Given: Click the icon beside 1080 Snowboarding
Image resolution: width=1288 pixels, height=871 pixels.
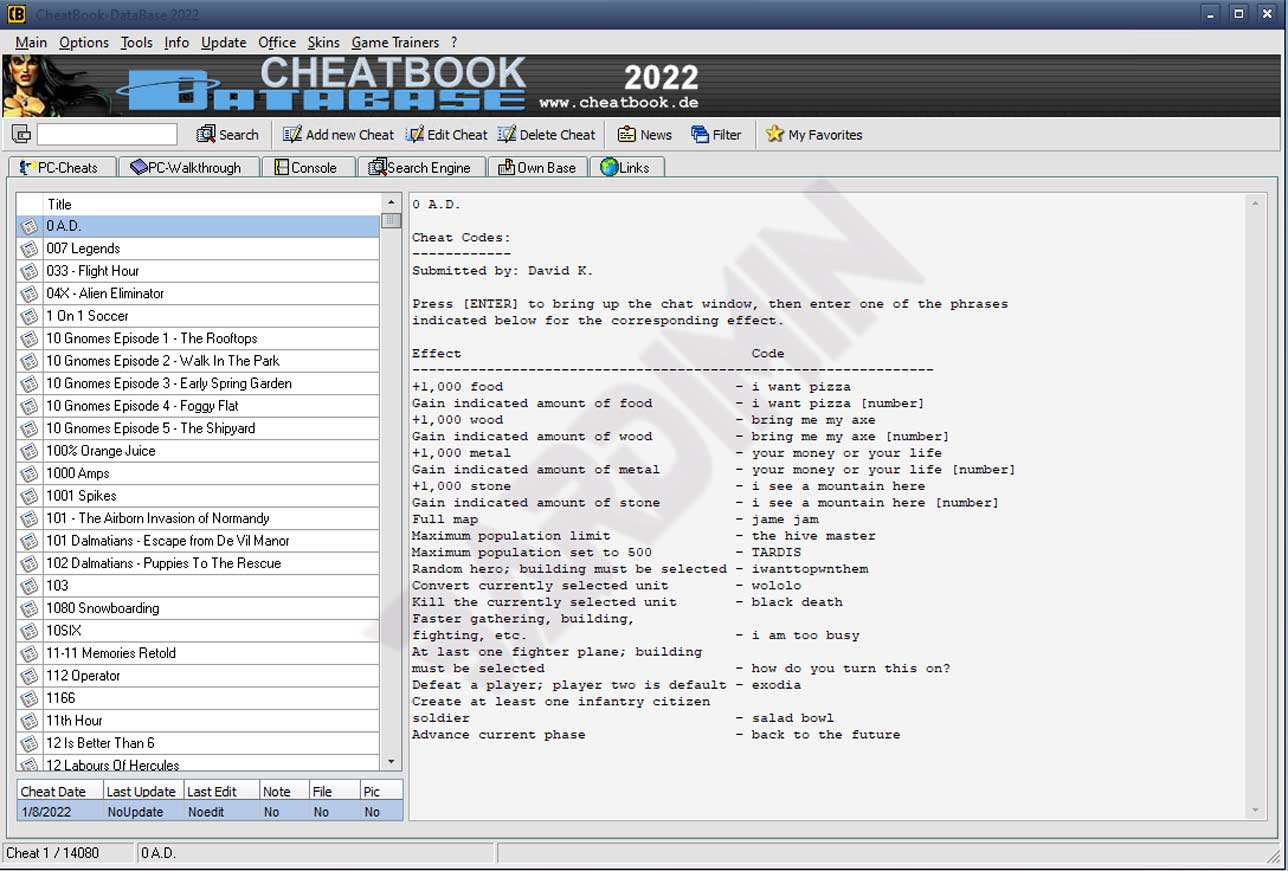Looking at the screenshot, I should [x=29, y=609].
